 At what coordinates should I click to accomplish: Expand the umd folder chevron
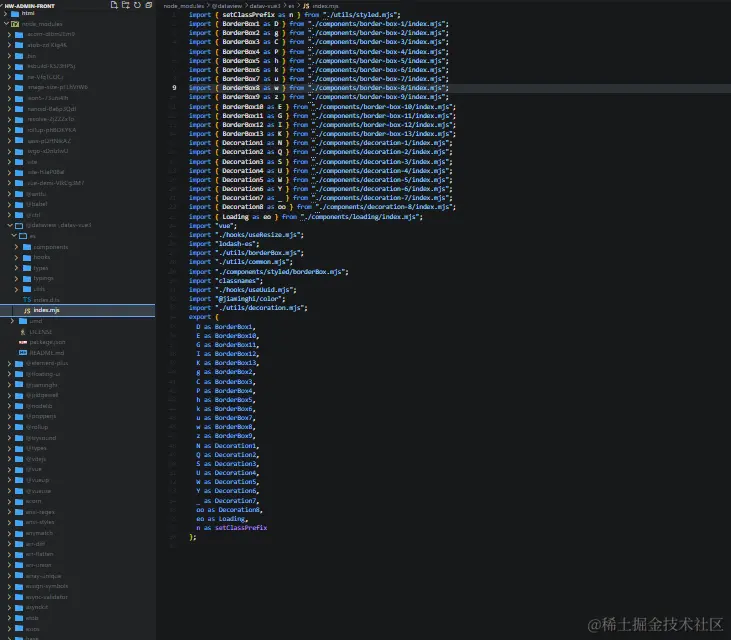(13, 321)
